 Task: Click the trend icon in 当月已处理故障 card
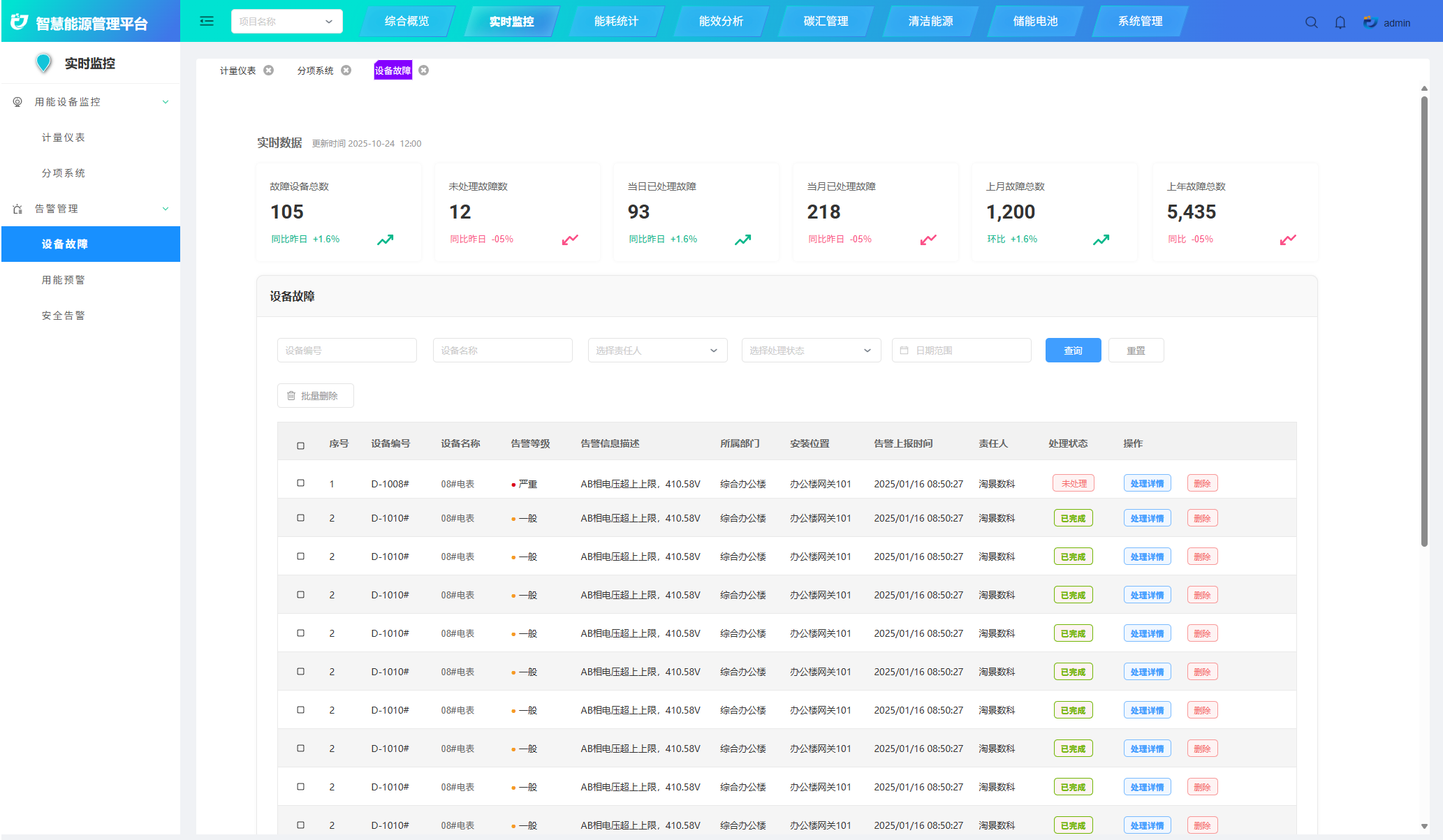point(928,240)
